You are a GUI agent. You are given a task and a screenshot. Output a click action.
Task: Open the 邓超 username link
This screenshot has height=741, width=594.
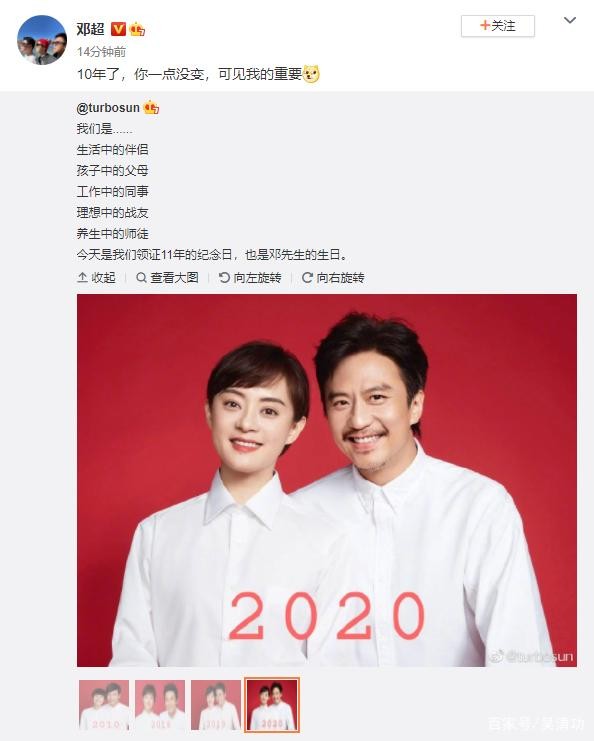coord(90,29)
